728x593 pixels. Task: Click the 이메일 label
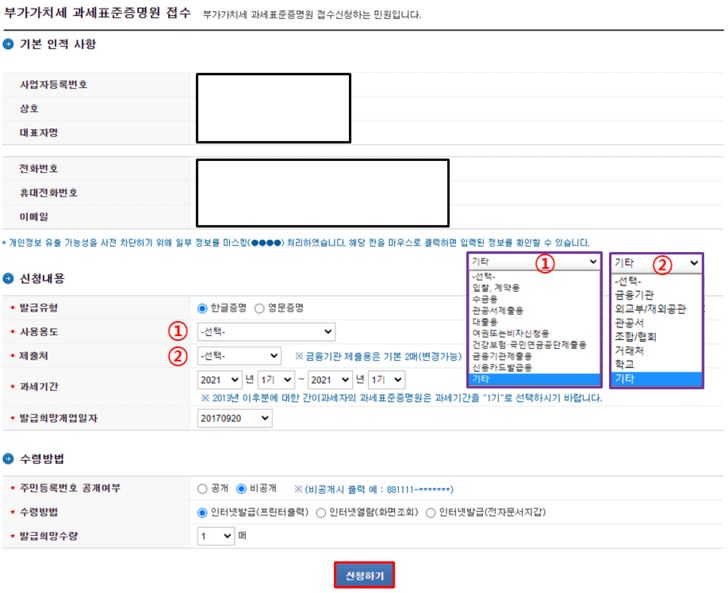33,217
